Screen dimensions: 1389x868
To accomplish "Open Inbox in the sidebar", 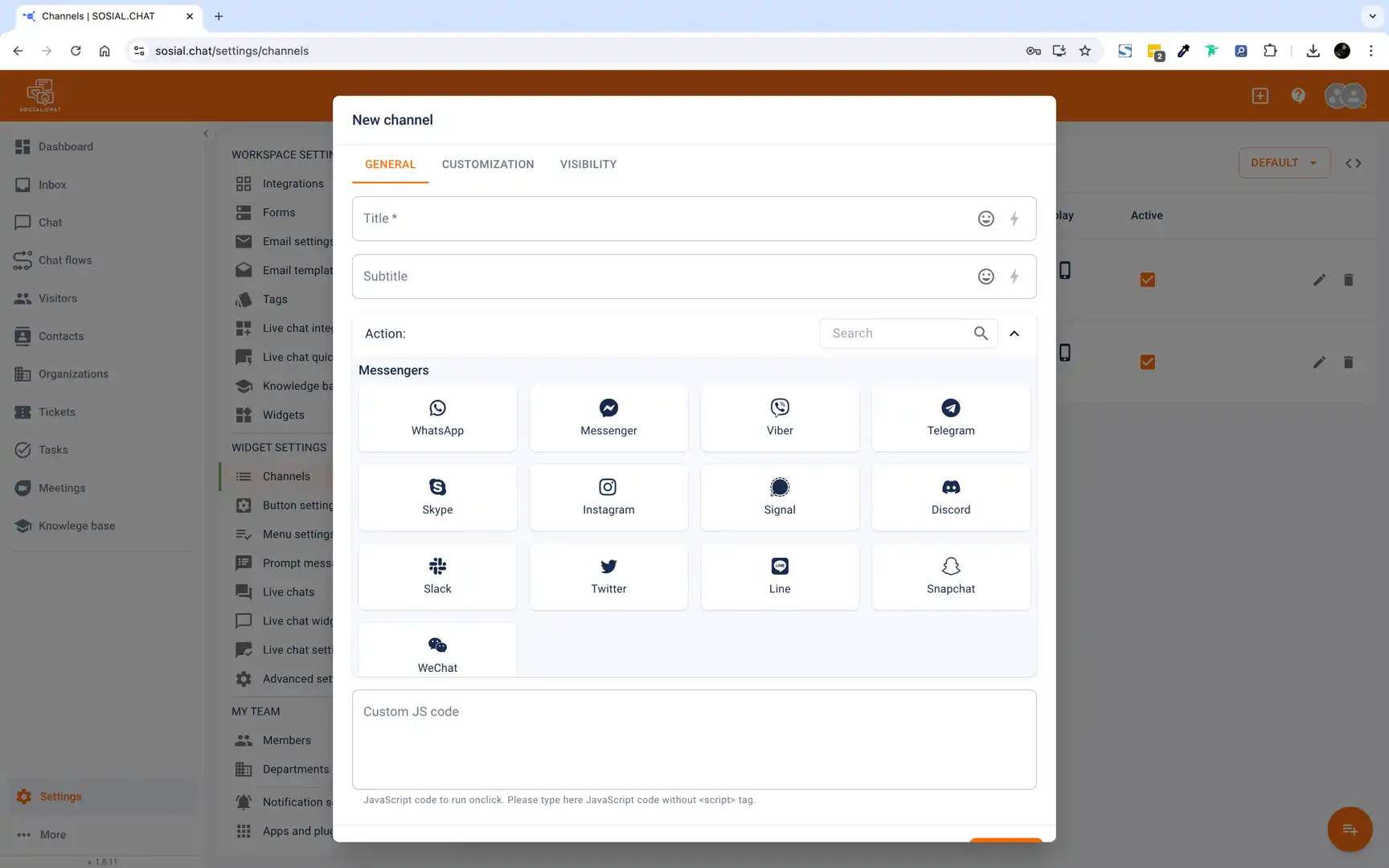I will point(52,185).
